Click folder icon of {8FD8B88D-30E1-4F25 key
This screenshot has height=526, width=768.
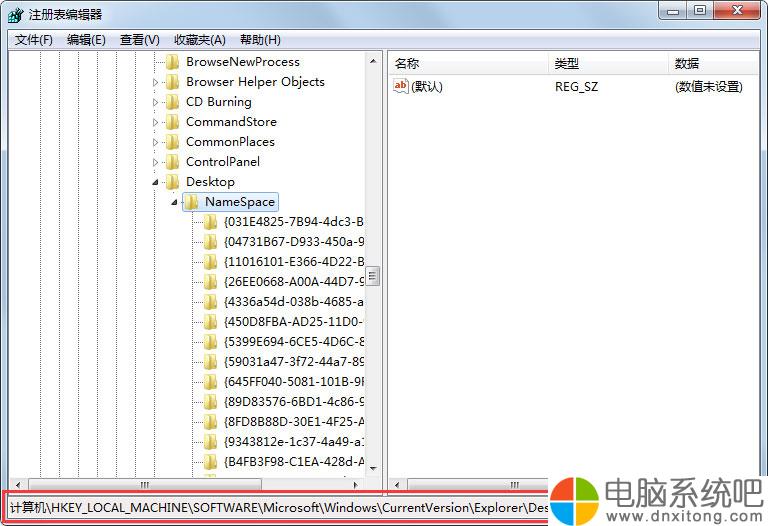click(x=211, y=422)
